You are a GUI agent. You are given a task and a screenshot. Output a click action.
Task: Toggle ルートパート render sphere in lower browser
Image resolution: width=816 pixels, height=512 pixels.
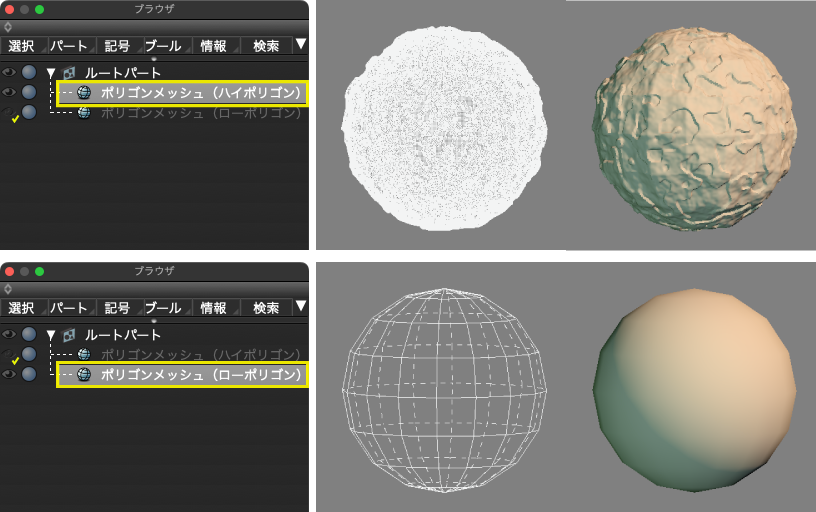tap(29, 334)
